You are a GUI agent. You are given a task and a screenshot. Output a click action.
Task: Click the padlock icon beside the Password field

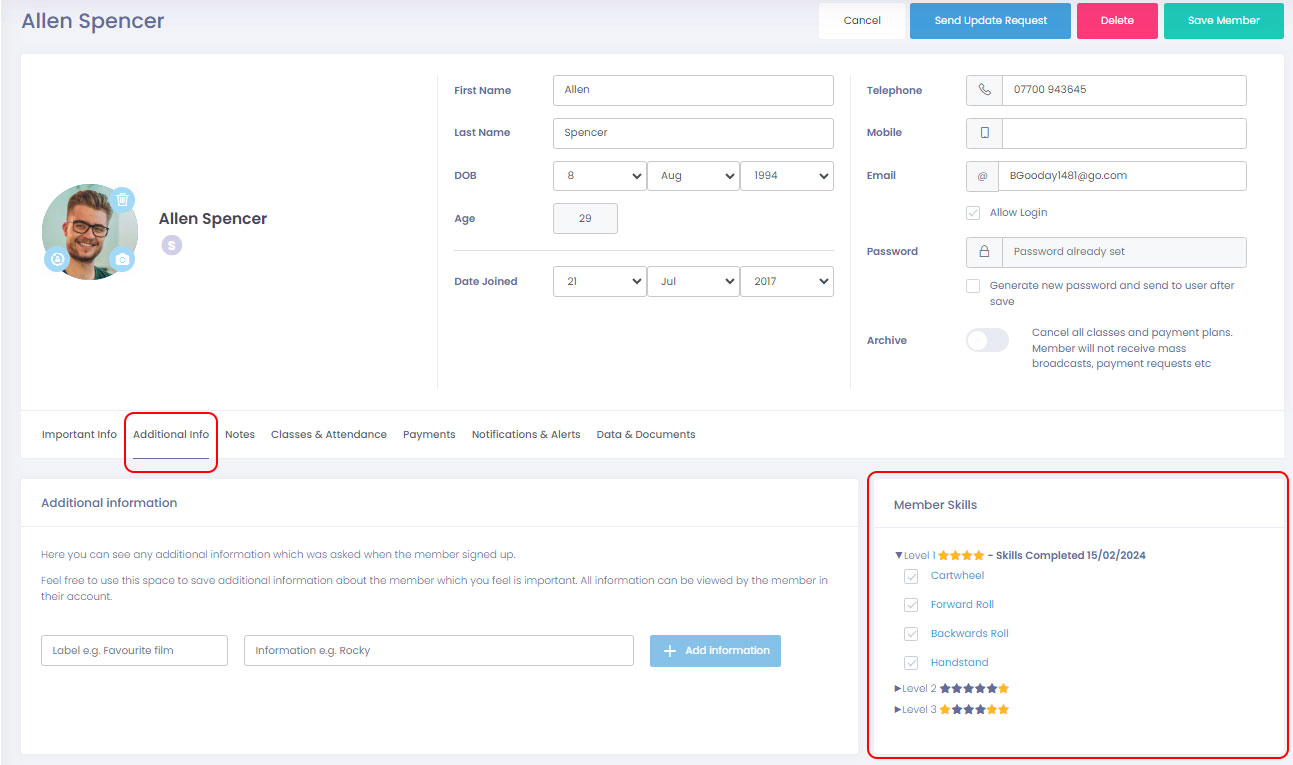[x=984, y=252]
